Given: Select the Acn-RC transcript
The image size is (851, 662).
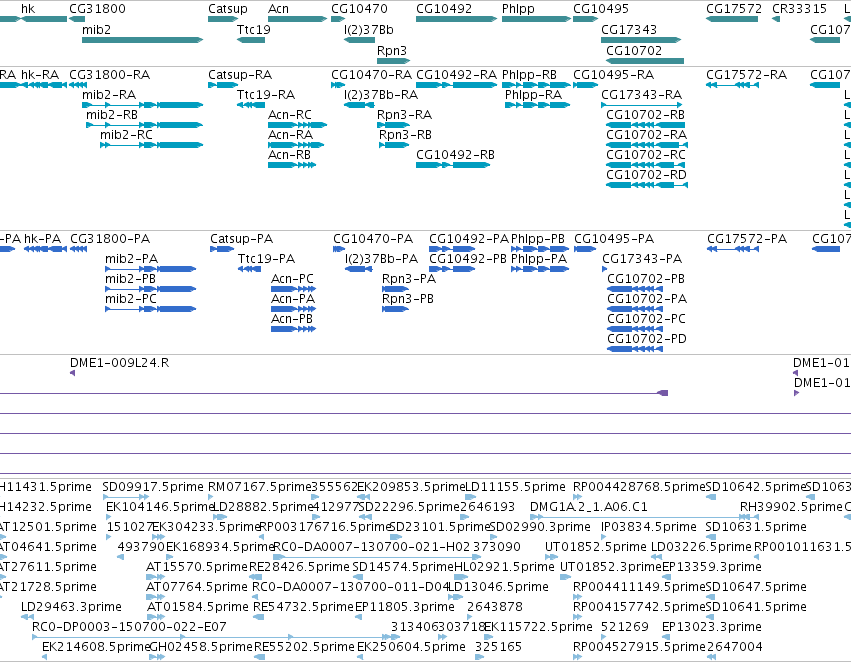Looking at the screenshot, I should [297, 125].
